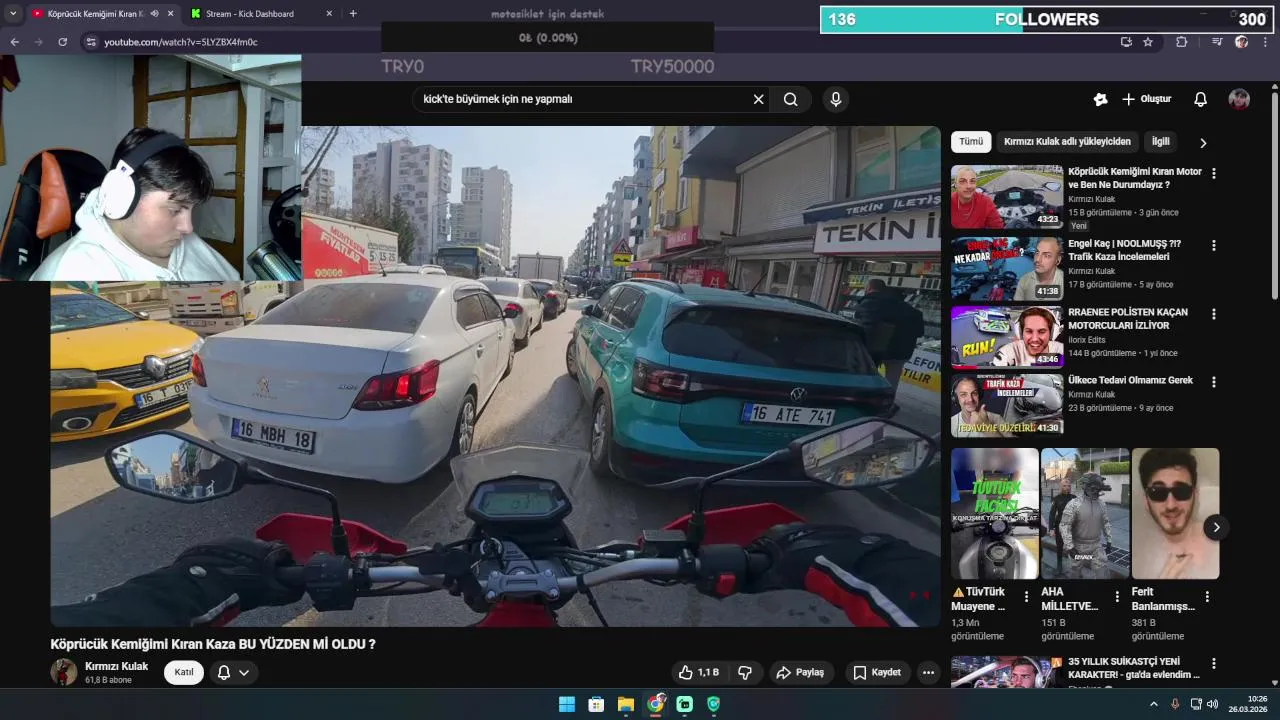Open Microsoft Store from taskbar
Screen dimensions: 1280x720
click(596, 704)
